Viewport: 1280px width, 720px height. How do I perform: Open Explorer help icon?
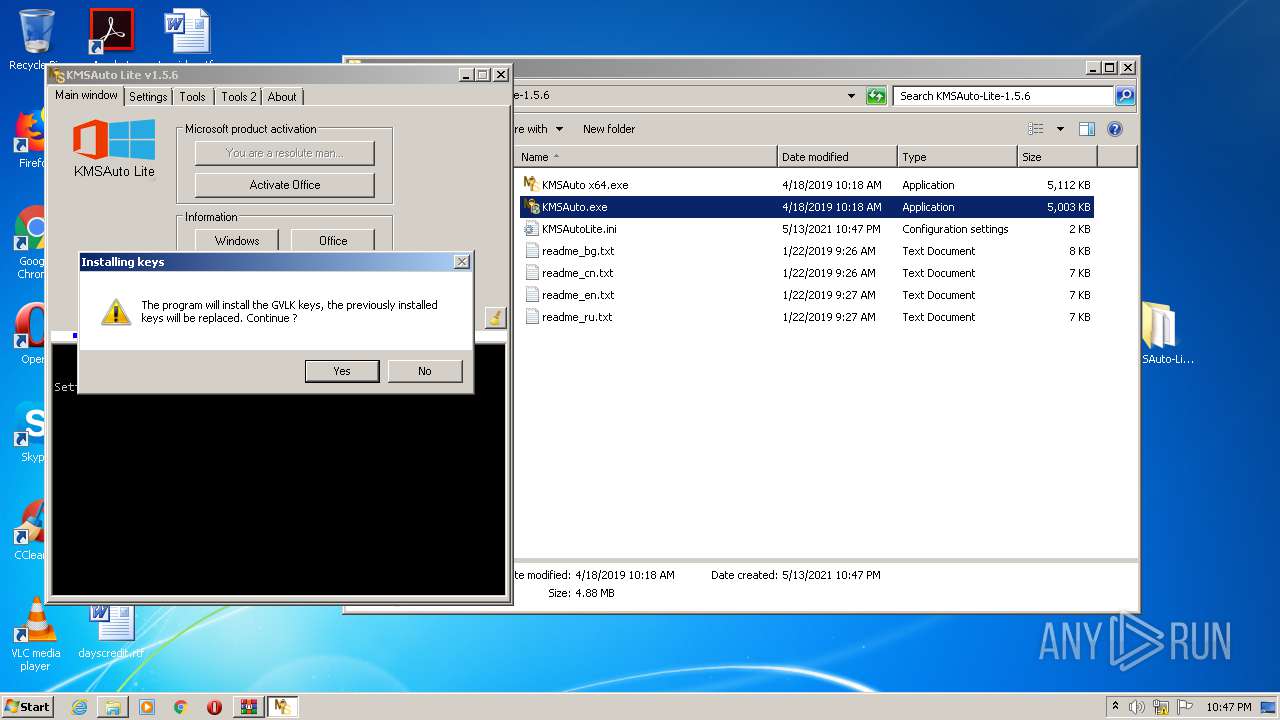[x=1115, y=129]
